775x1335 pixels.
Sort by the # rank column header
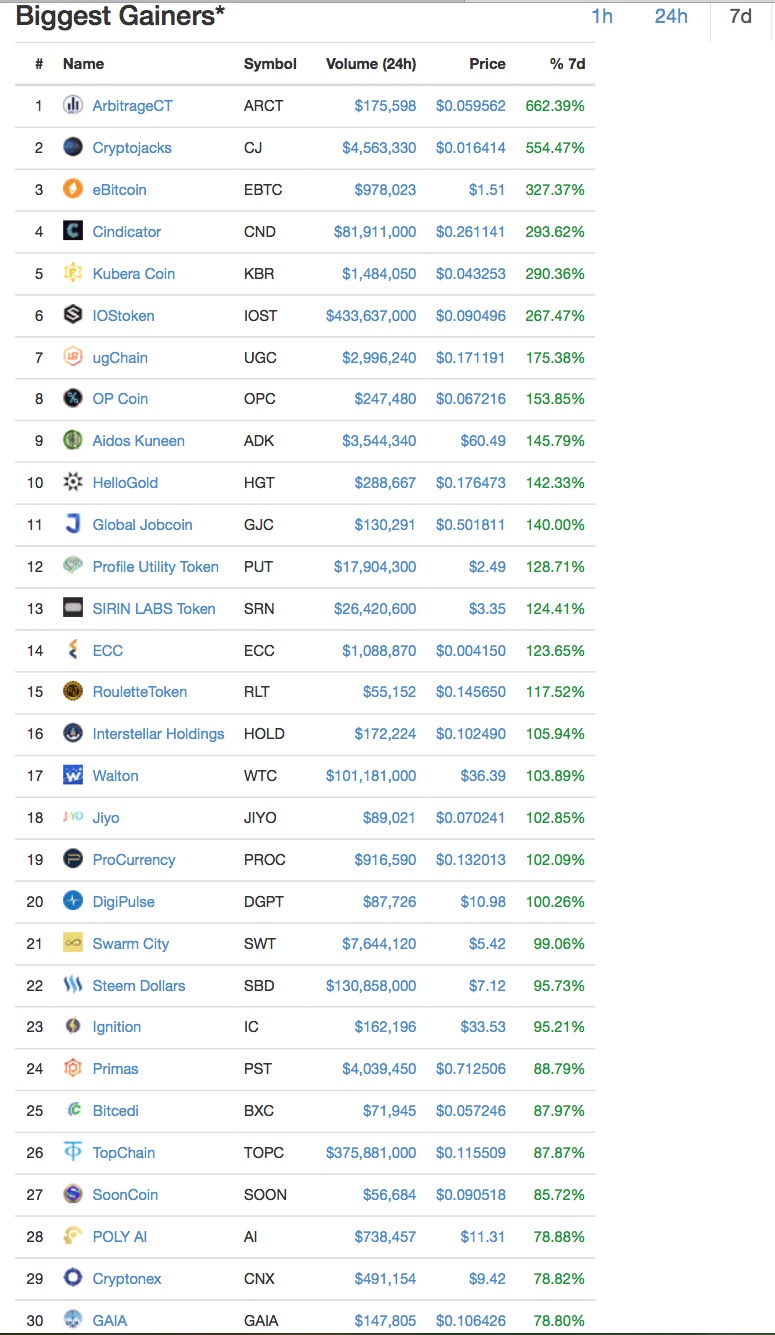point(39,63)
